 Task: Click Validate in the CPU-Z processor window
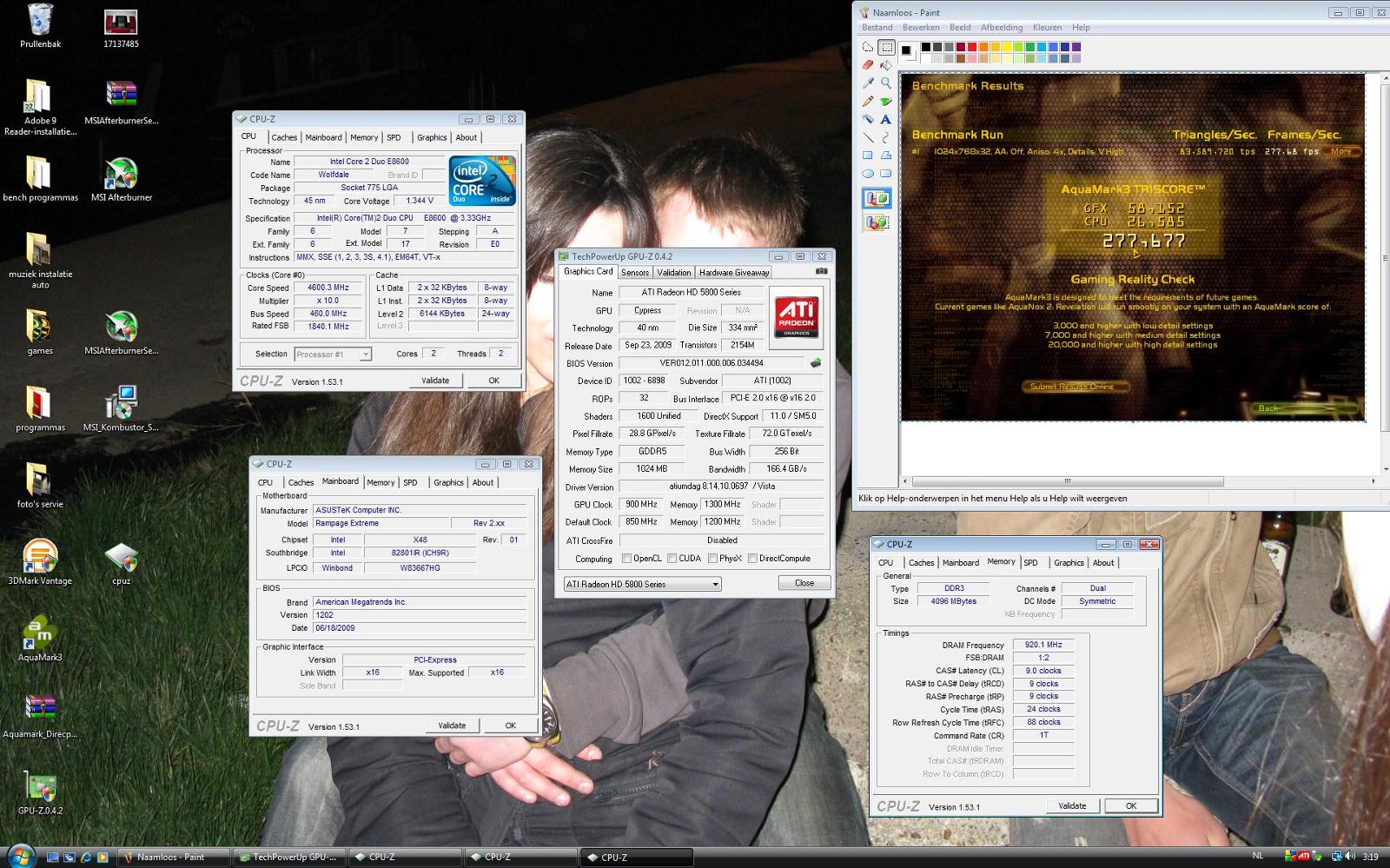click(x=435, y=381)
